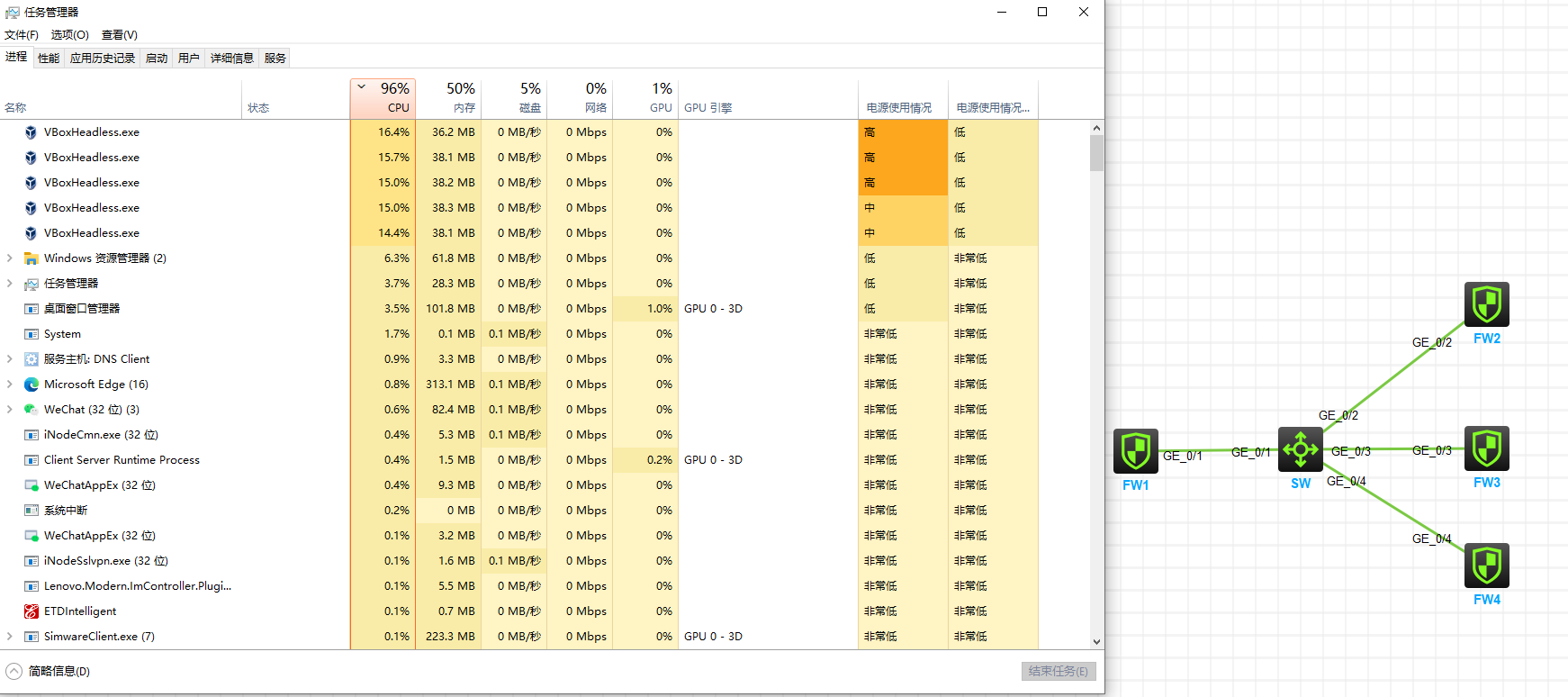Expand the Microsoft Edge (16) process group

tap(10, 385)
